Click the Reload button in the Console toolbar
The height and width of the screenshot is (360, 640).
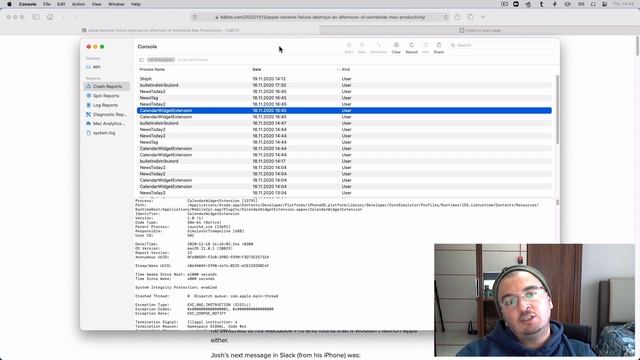(411, 48)
